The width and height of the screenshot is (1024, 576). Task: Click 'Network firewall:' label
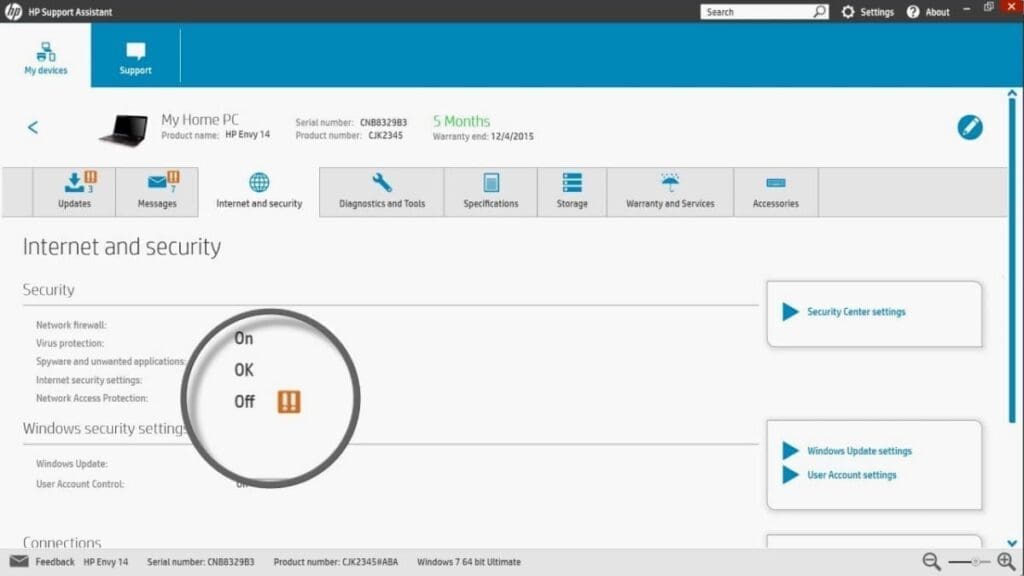click(x=71, y=325)
